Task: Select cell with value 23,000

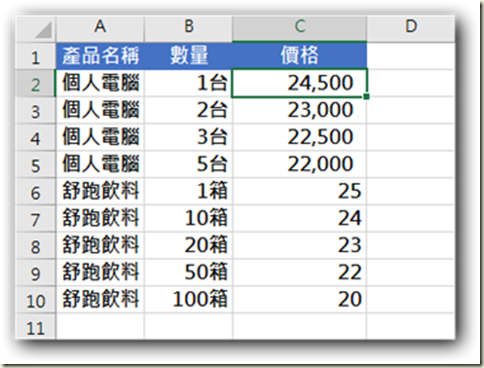Action: pos(299,111)
